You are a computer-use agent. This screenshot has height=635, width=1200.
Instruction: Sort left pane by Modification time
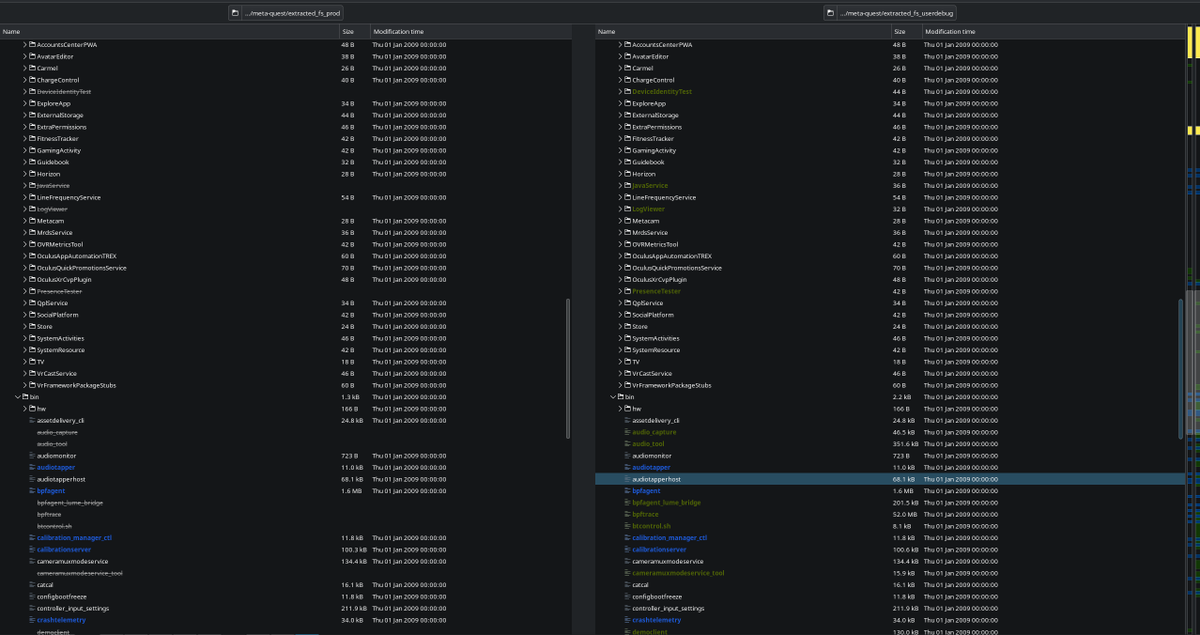[x=470, y=32]
